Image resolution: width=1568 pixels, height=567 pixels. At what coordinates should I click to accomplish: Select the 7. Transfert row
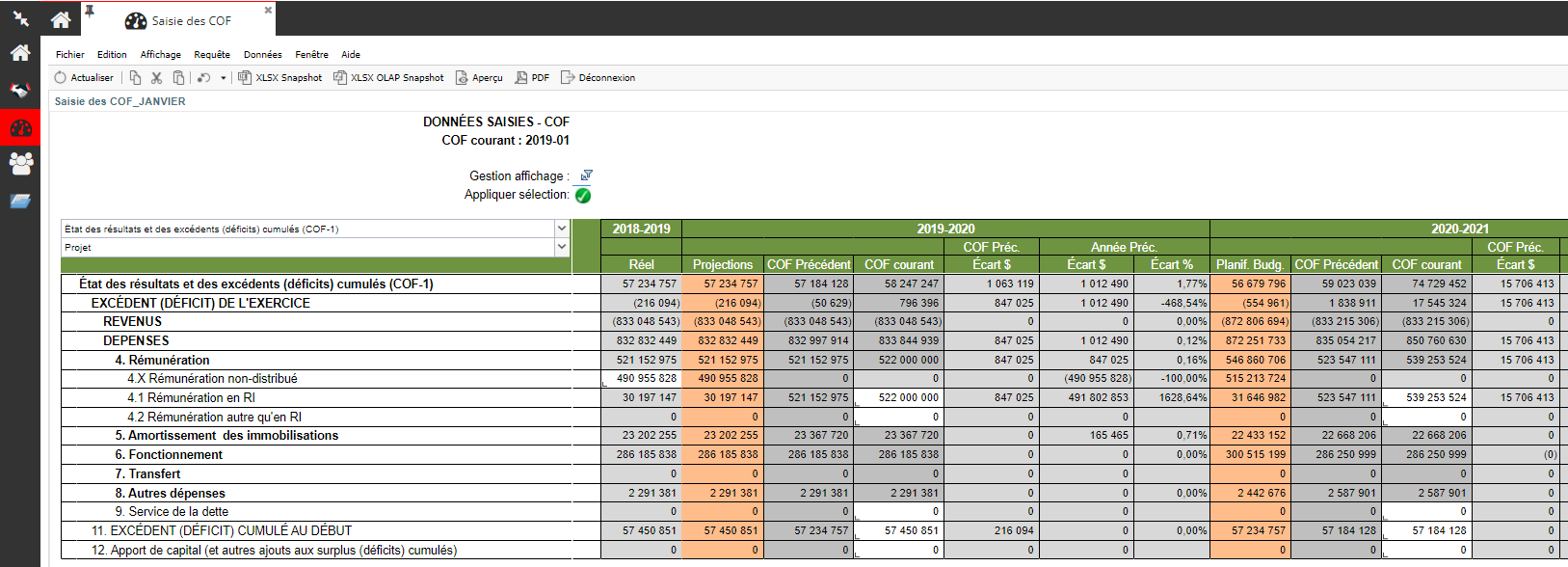147,473
